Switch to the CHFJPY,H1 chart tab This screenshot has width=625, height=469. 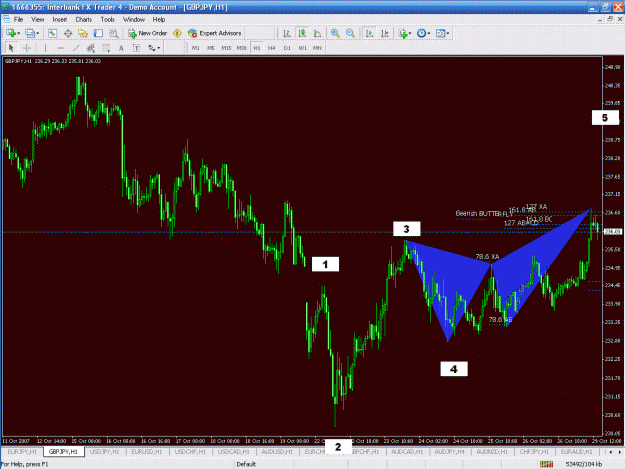pos(535,452)
